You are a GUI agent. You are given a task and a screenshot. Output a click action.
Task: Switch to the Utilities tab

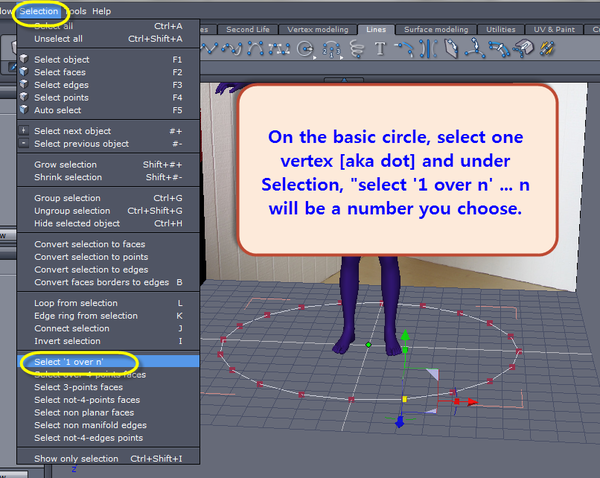pos(501,29)
